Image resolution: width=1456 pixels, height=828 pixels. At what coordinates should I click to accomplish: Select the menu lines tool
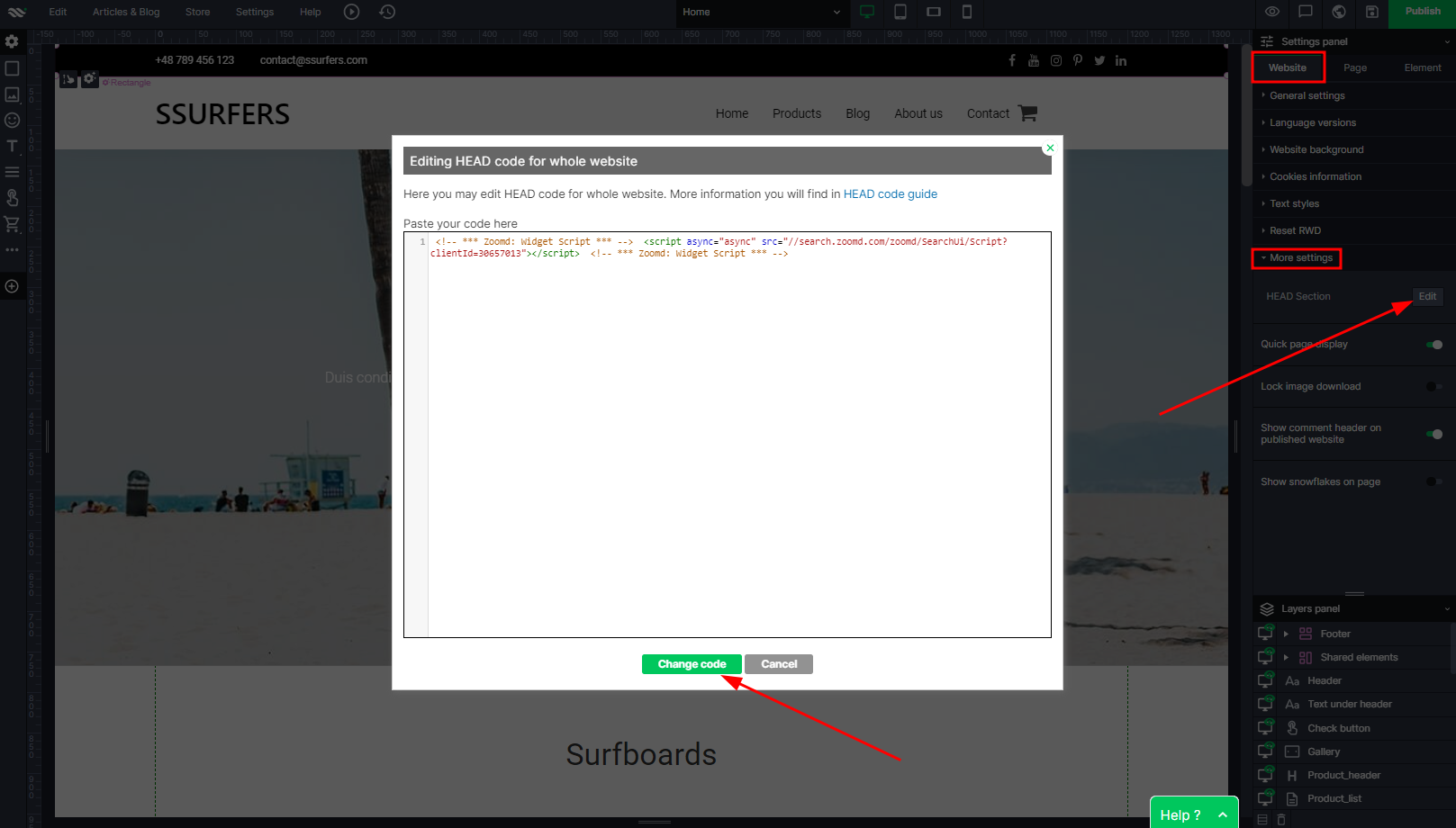pos(12,172)
